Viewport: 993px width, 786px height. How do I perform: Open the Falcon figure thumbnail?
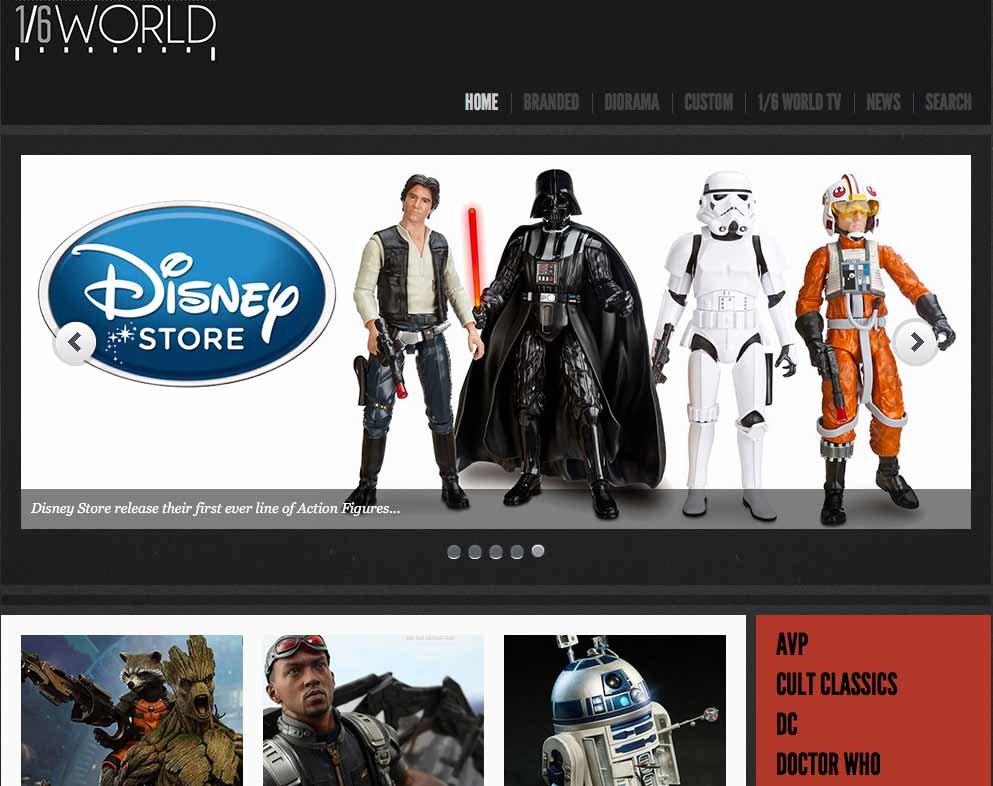373,711
